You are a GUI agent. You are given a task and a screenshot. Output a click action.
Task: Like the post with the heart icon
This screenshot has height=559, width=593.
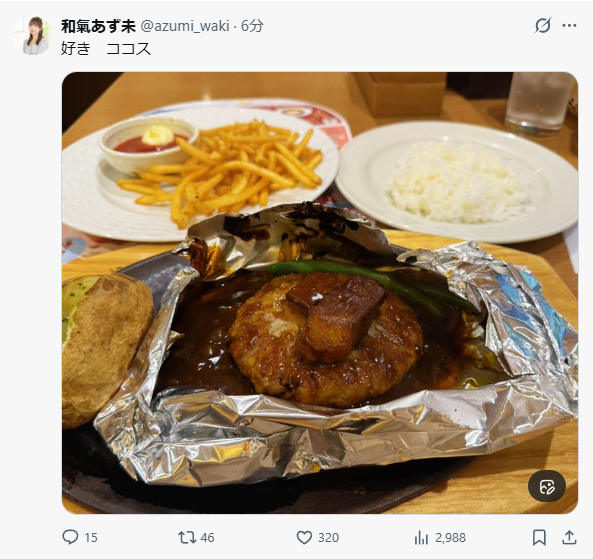(304, 537)
